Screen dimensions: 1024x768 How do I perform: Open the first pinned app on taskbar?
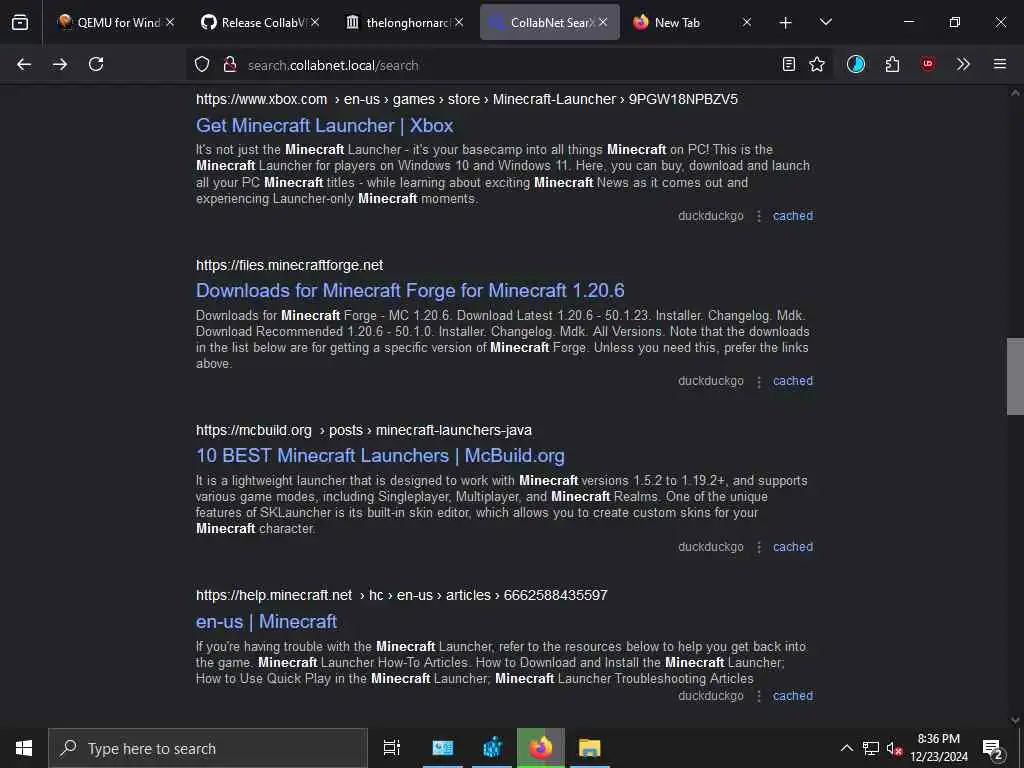(442, 748)
